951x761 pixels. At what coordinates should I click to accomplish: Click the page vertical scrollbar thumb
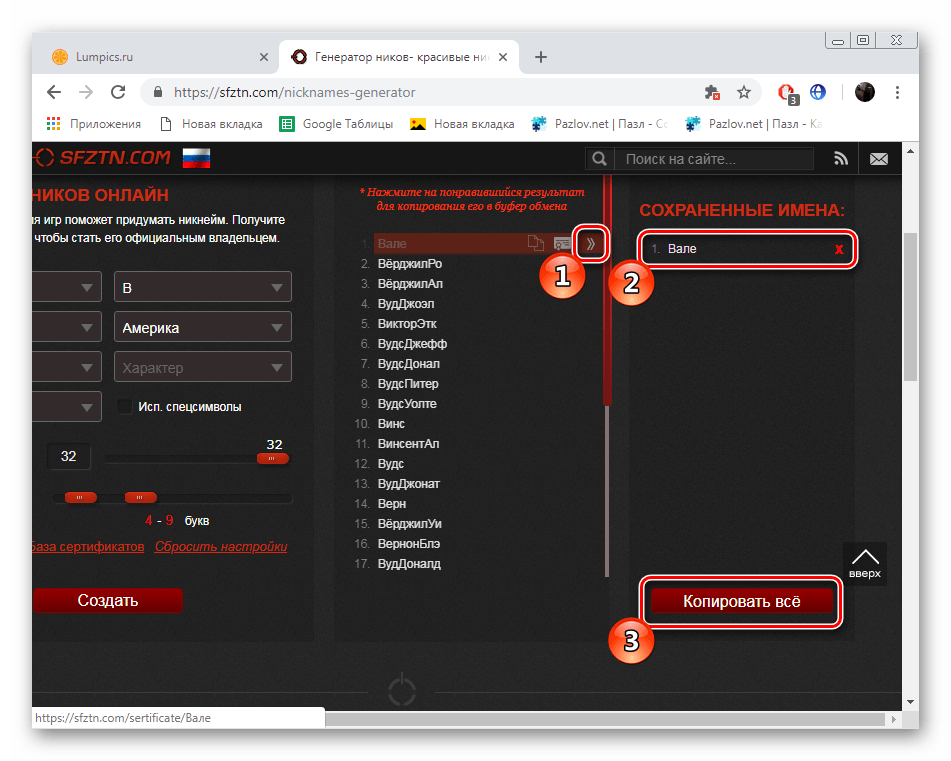pos(910,306)
